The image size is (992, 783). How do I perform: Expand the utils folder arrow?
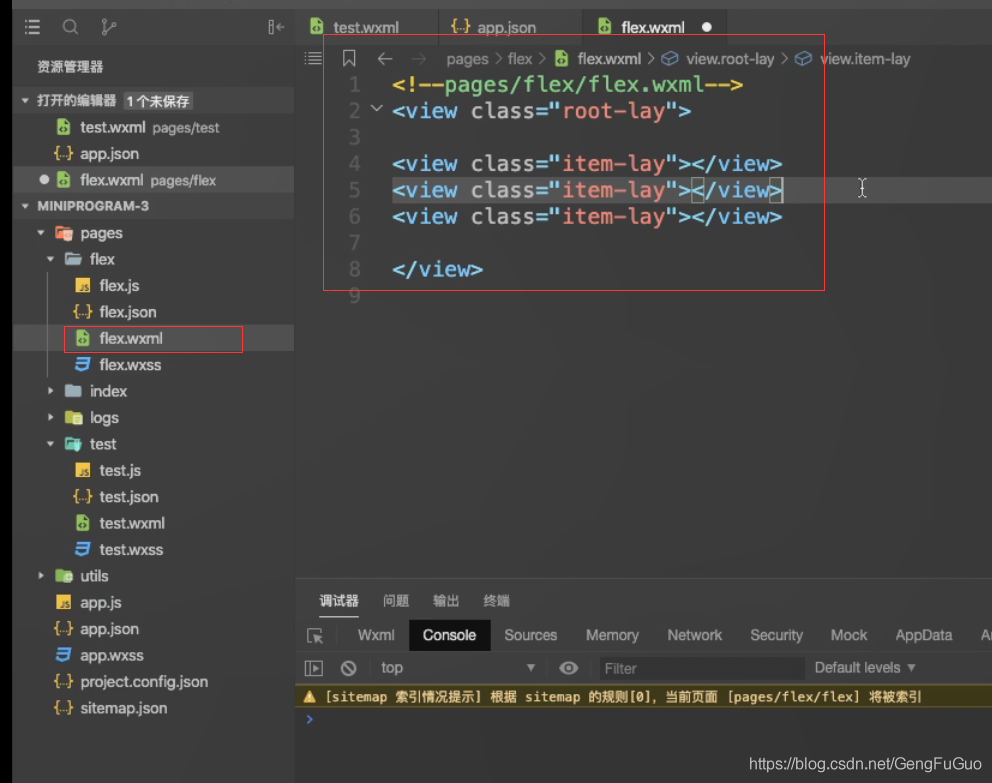click(41, 576)
